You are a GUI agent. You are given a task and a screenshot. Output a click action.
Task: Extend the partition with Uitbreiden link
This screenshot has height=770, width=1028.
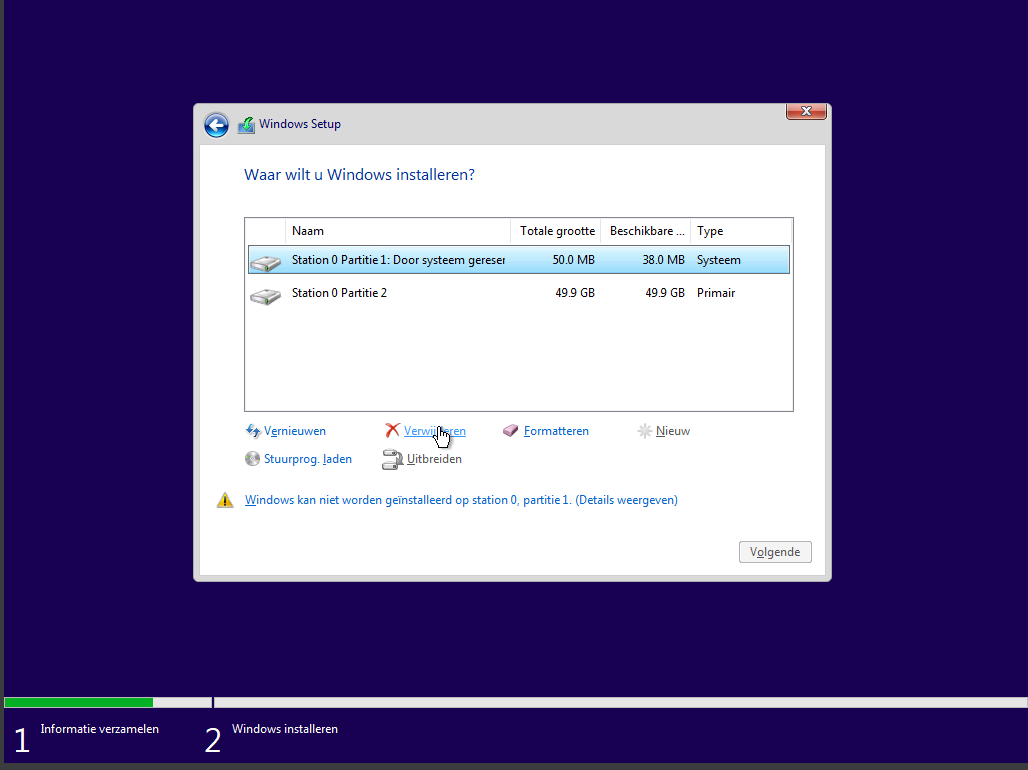(x=434, y=459)
